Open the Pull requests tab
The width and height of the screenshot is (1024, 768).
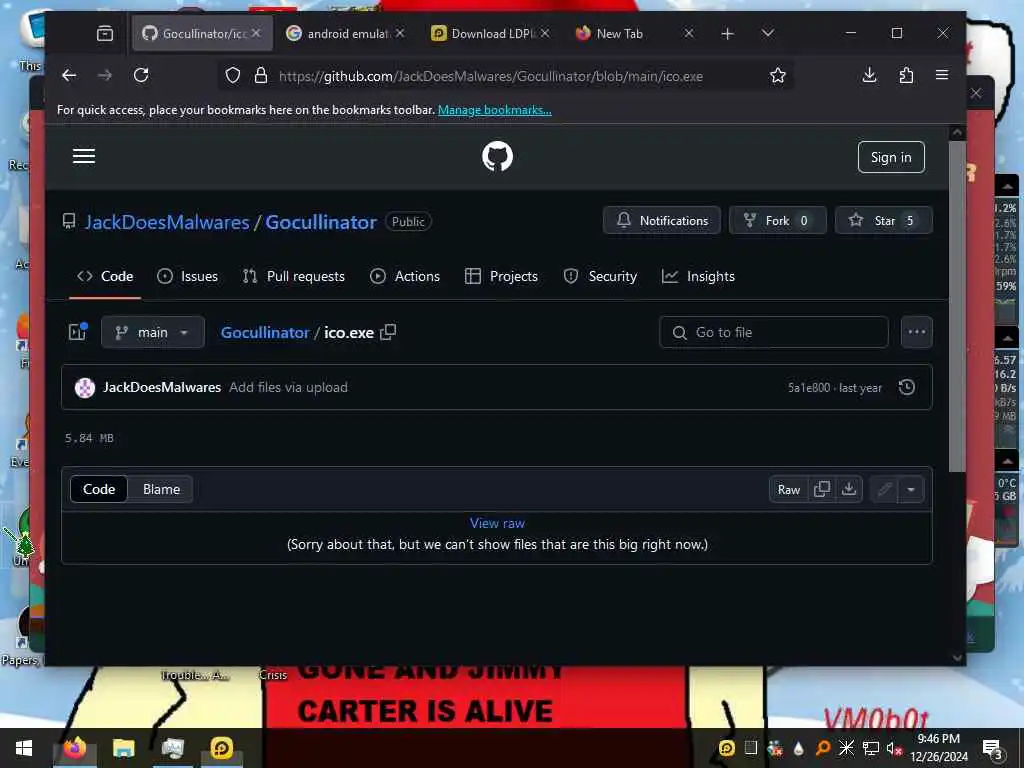293,276
